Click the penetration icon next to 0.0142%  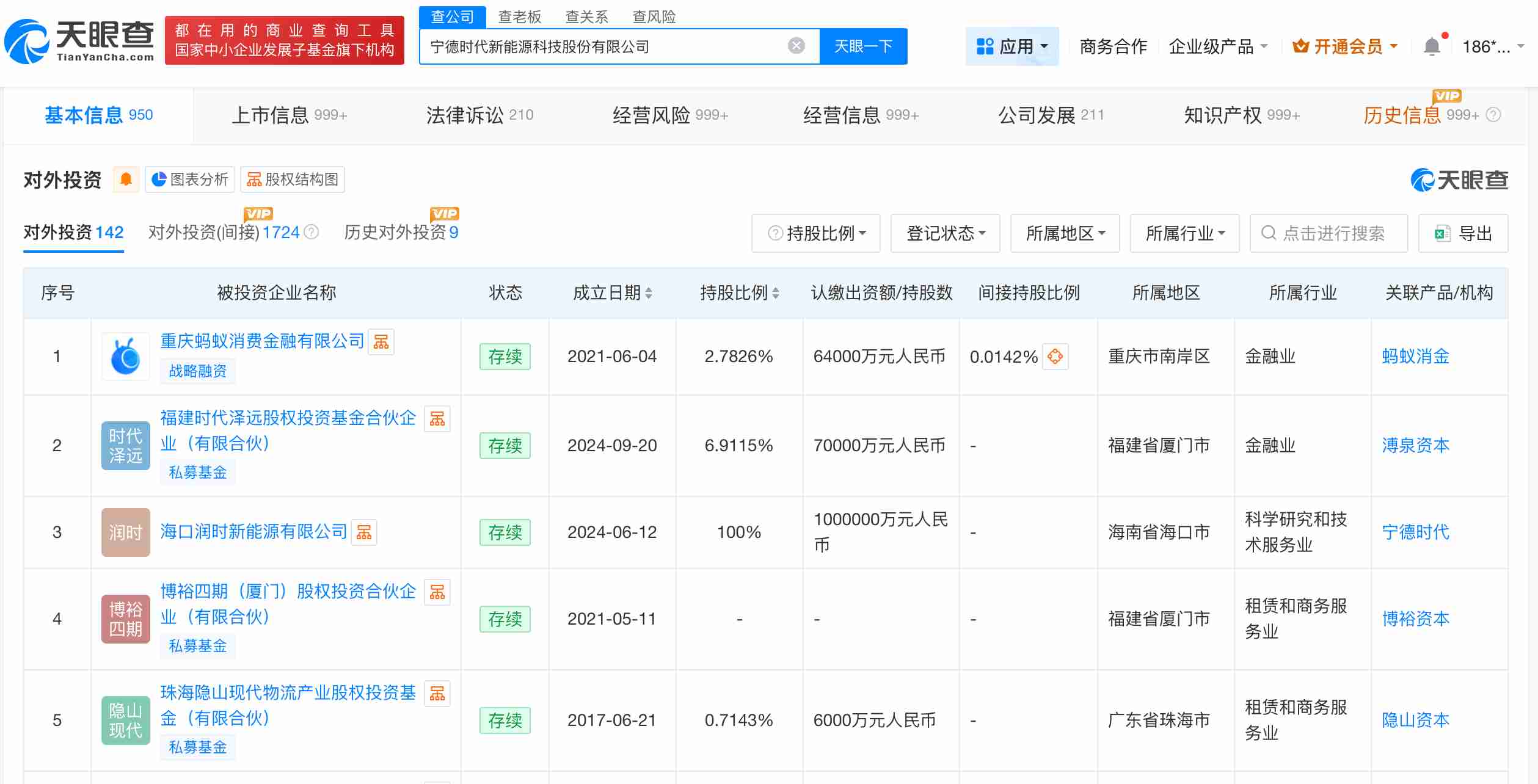pyautogui.click(x=1056, y=356)
